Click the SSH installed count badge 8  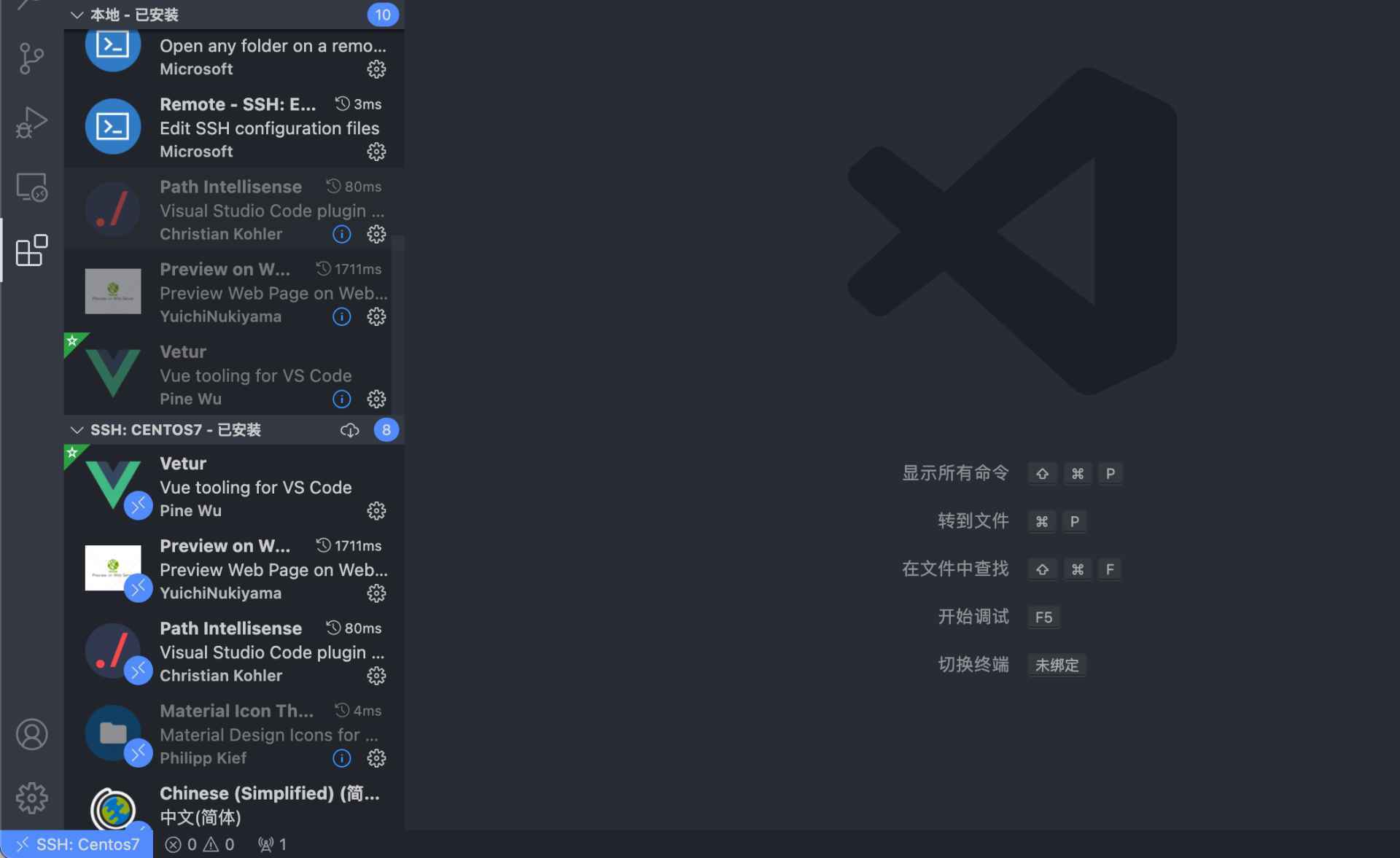[386, 430]
